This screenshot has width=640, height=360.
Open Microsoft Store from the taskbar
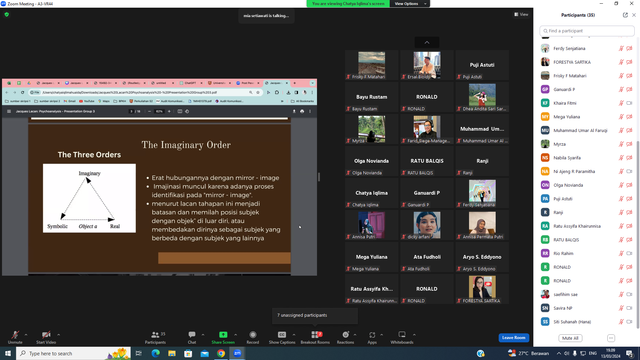188,353
